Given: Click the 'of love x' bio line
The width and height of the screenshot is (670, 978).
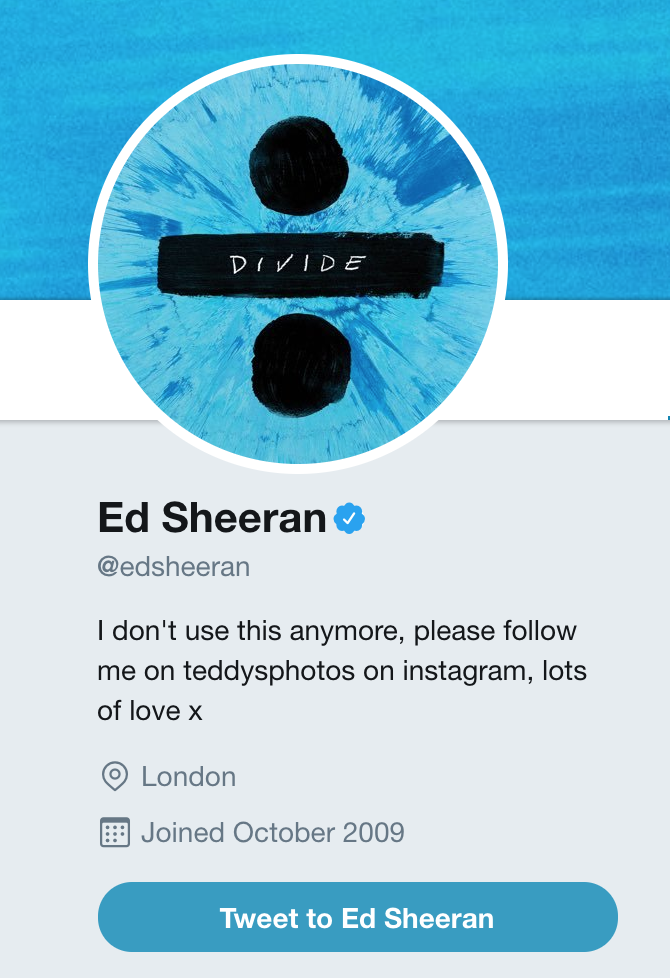Looking at the screenshot, I should pyautogui.click(x=150, y=711).
